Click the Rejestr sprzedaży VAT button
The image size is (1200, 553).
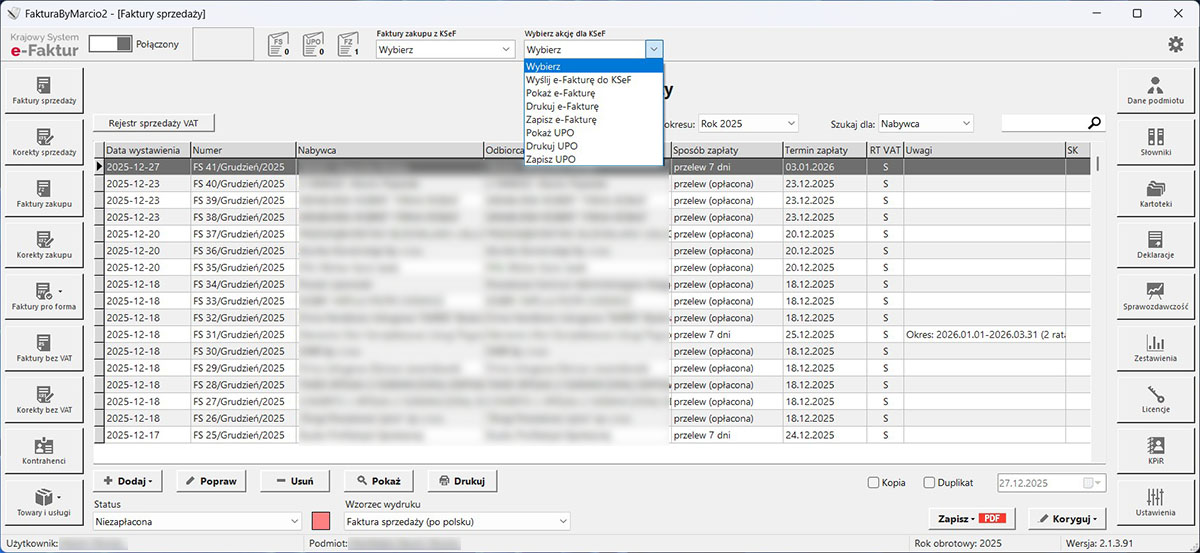pos(154,123)
